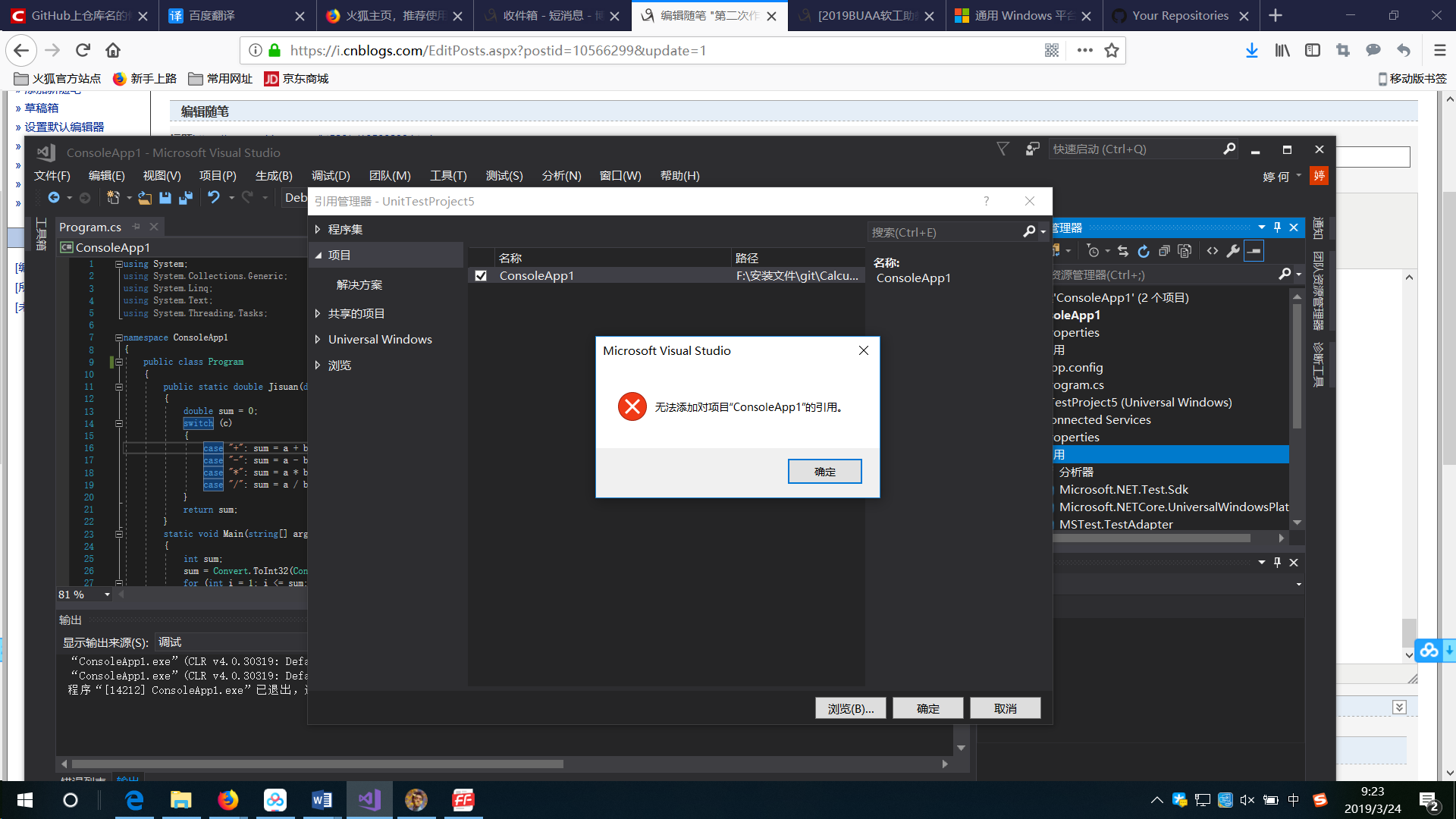
Task: Open the Solution Explorer window position dropdown
Action: tap(1261, 227)
